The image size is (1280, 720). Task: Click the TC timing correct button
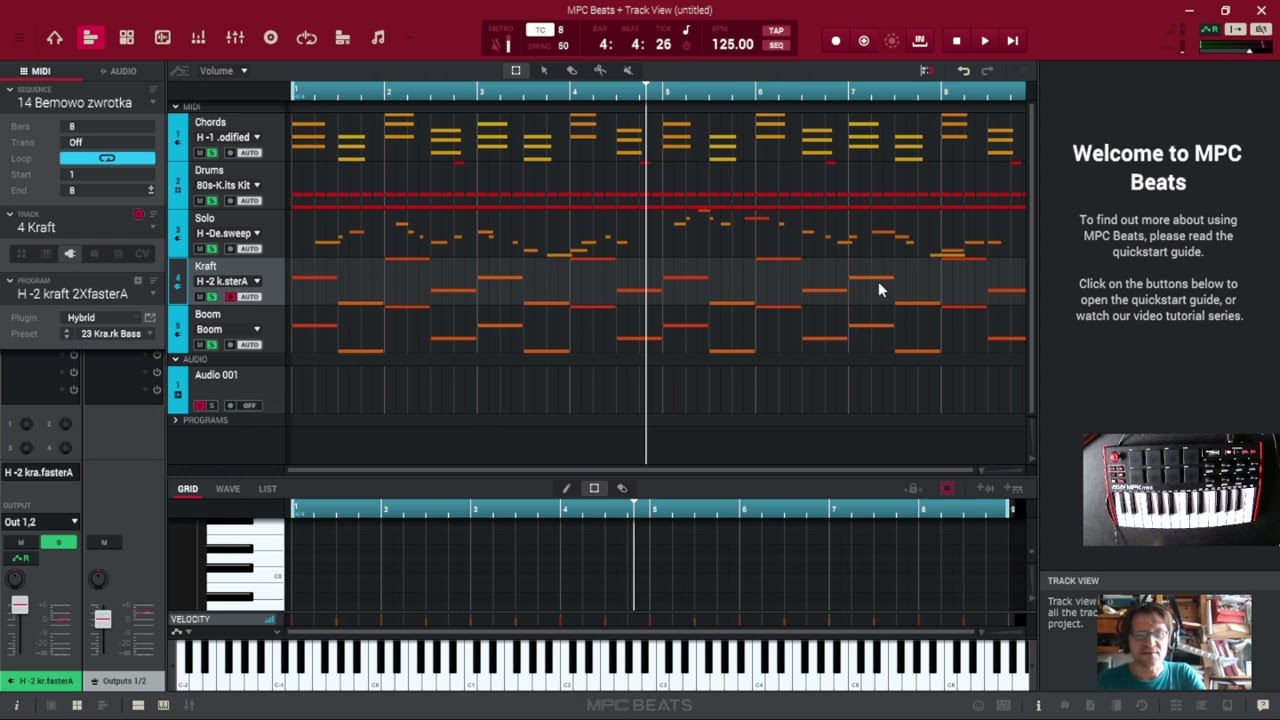coord(540,30)
